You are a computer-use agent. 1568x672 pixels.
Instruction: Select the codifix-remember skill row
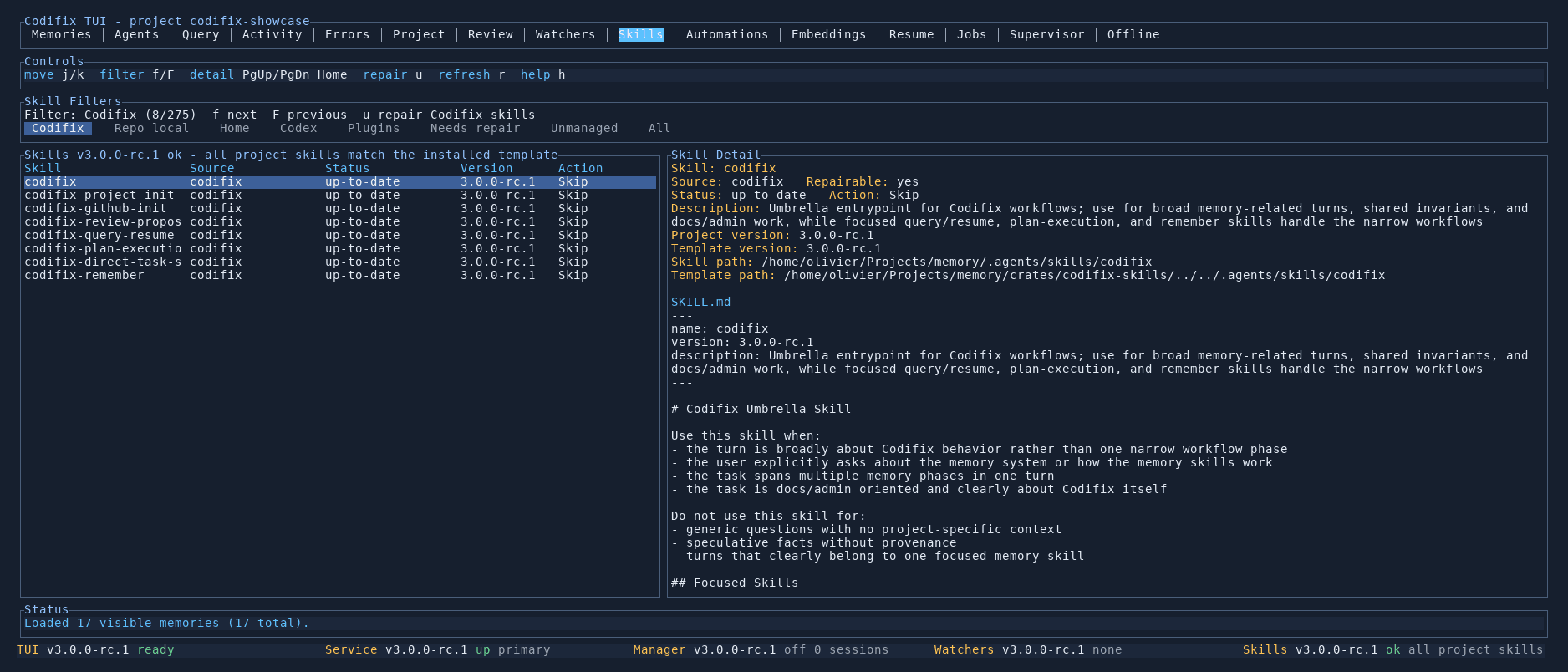point(340,275)
